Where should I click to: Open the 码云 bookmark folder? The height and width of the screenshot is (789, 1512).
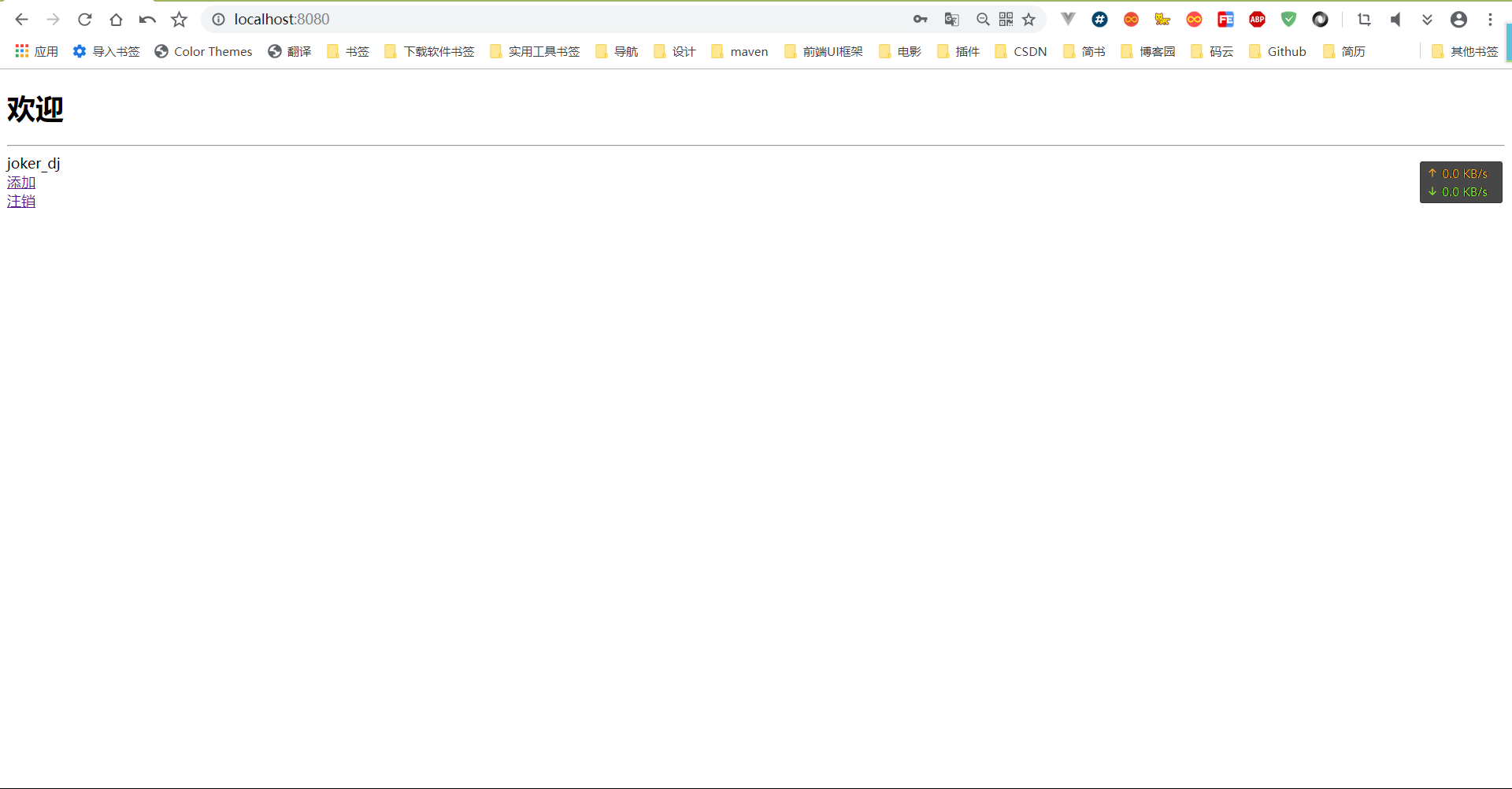1213,51
